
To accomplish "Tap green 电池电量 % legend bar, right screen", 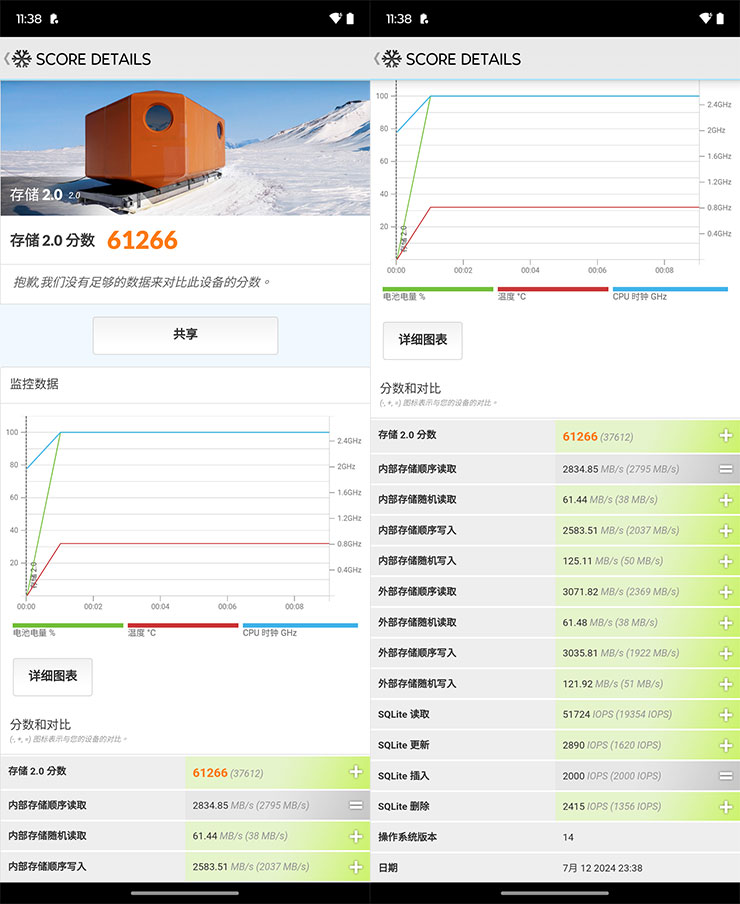I will (437, 289).
